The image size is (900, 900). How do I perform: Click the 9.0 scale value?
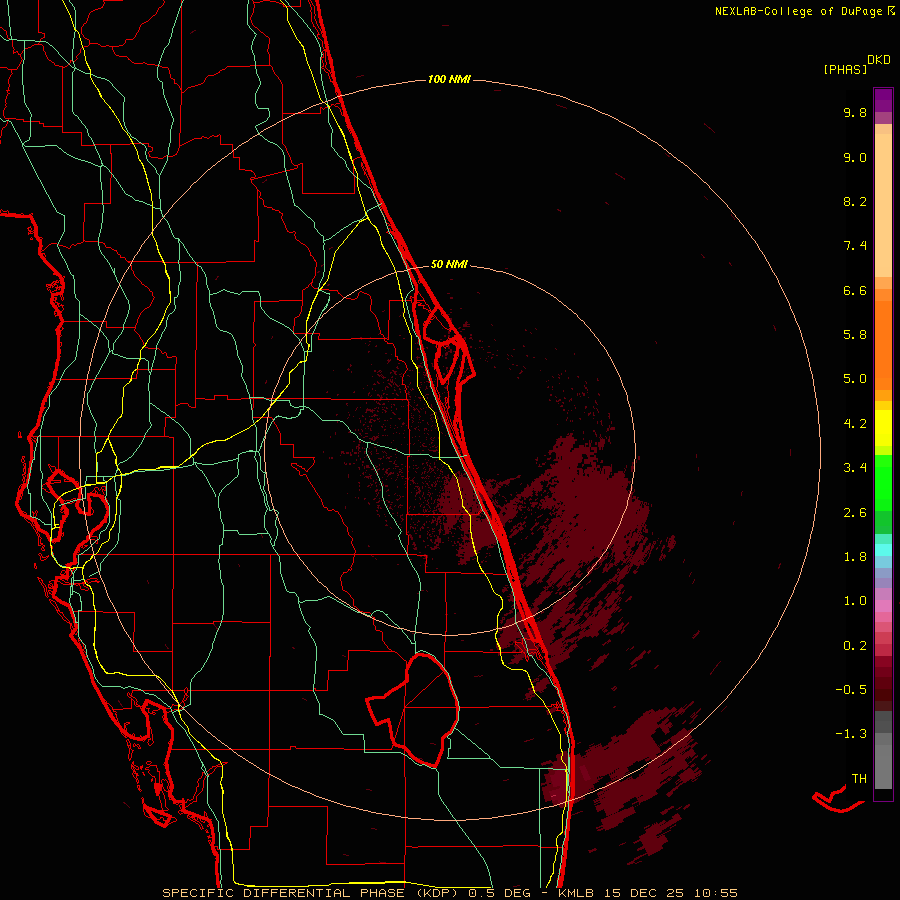855,157
